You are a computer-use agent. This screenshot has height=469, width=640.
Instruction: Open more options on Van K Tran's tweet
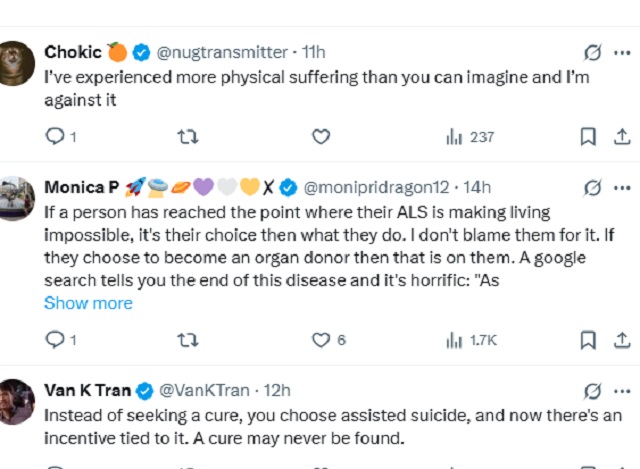[623, 390]
